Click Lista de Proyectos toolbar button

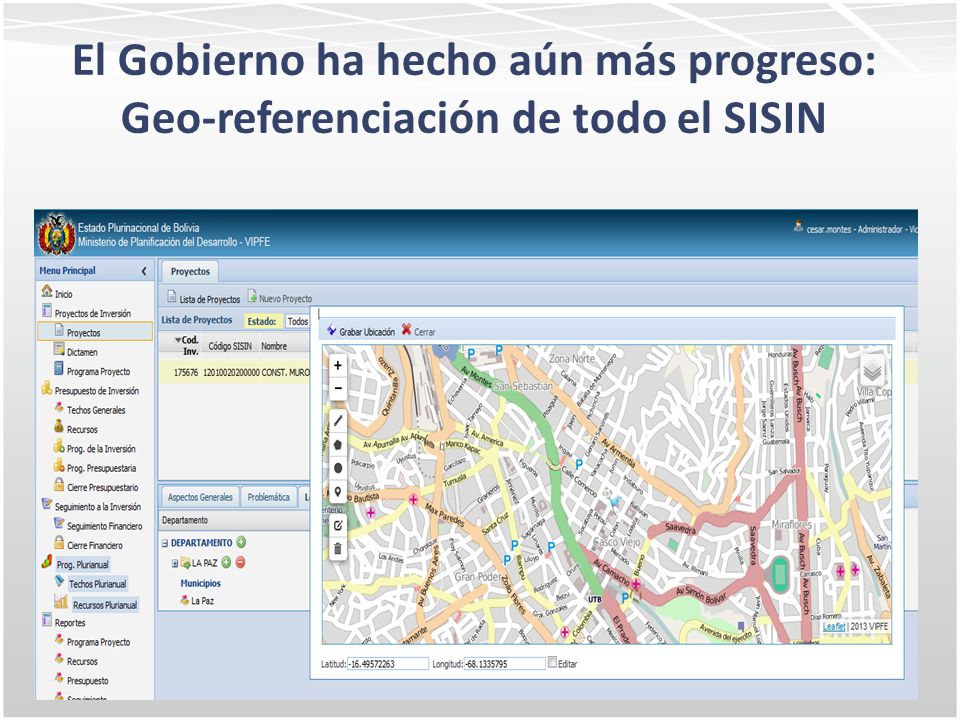[204, 298]
